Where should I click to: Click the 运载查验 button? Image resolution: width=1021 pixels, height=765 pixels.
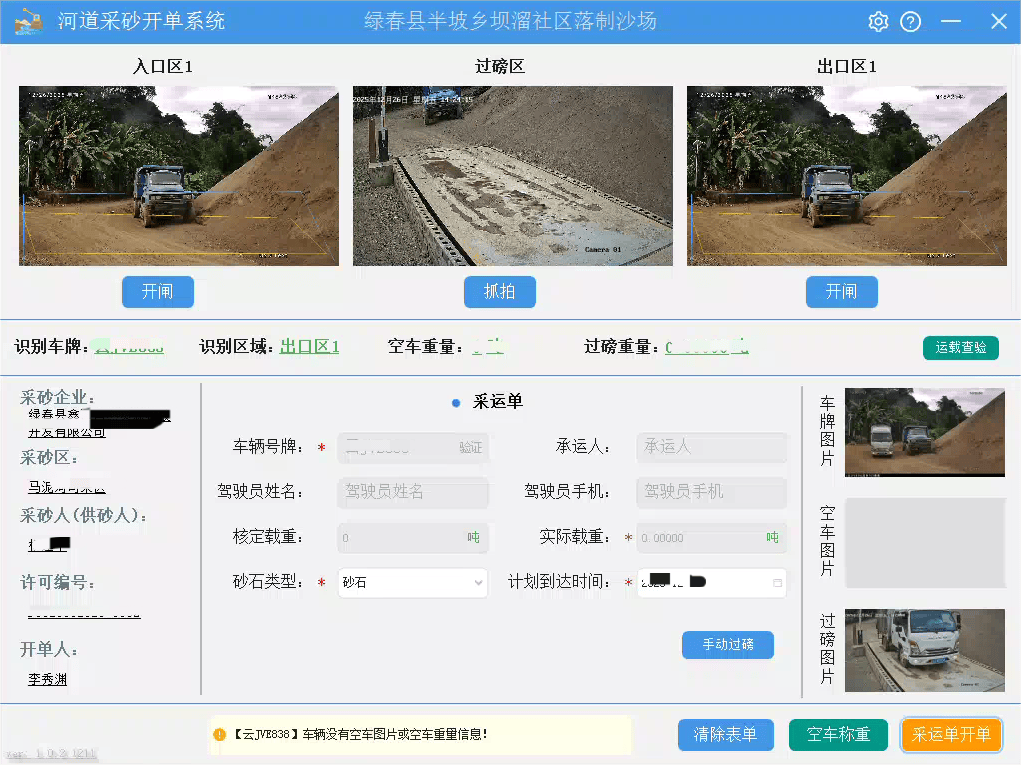pos(960,348)
